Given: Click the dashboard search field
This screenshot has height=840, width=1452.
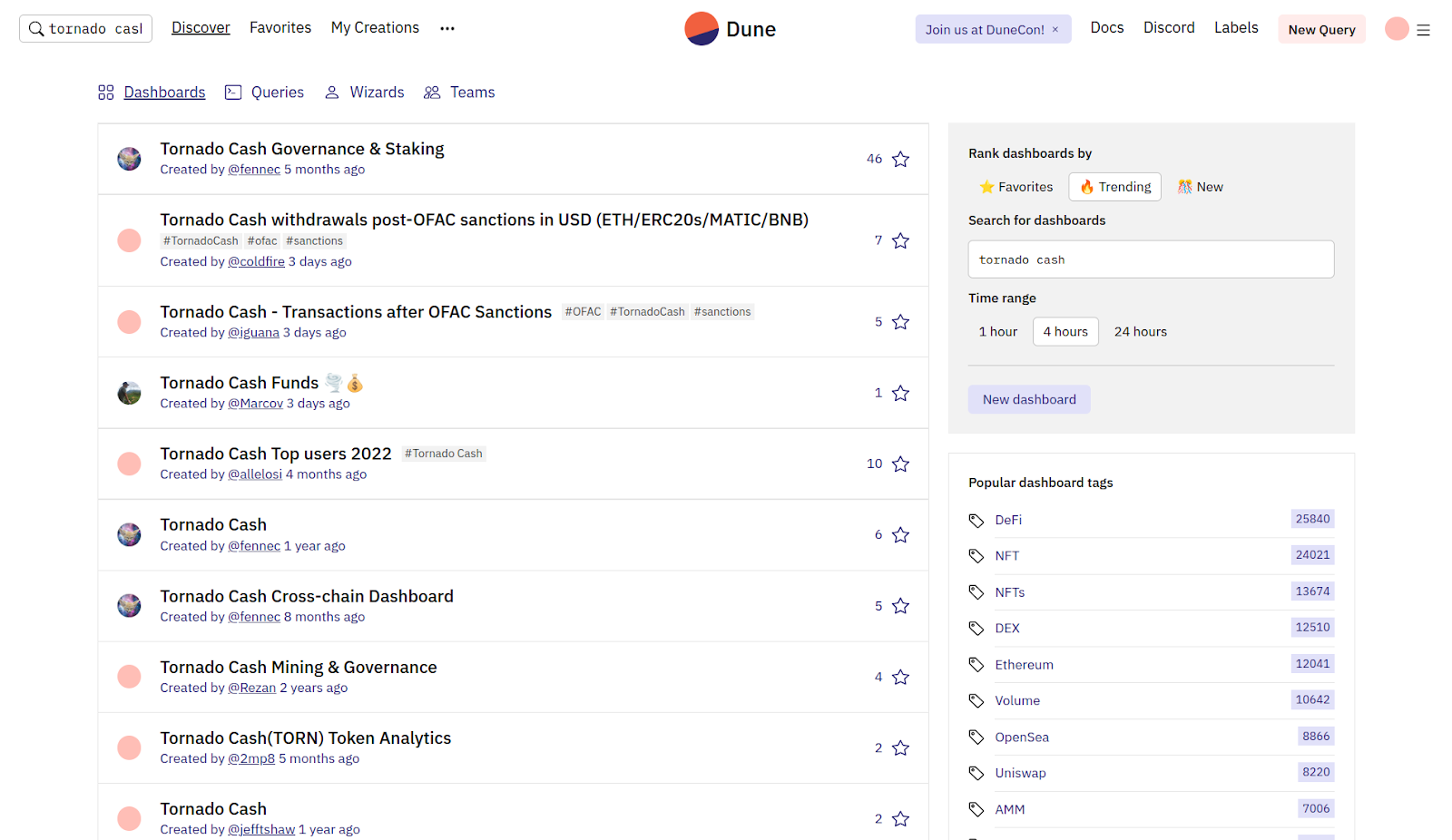Looking at the screenshot, I should pos(1151,259).
